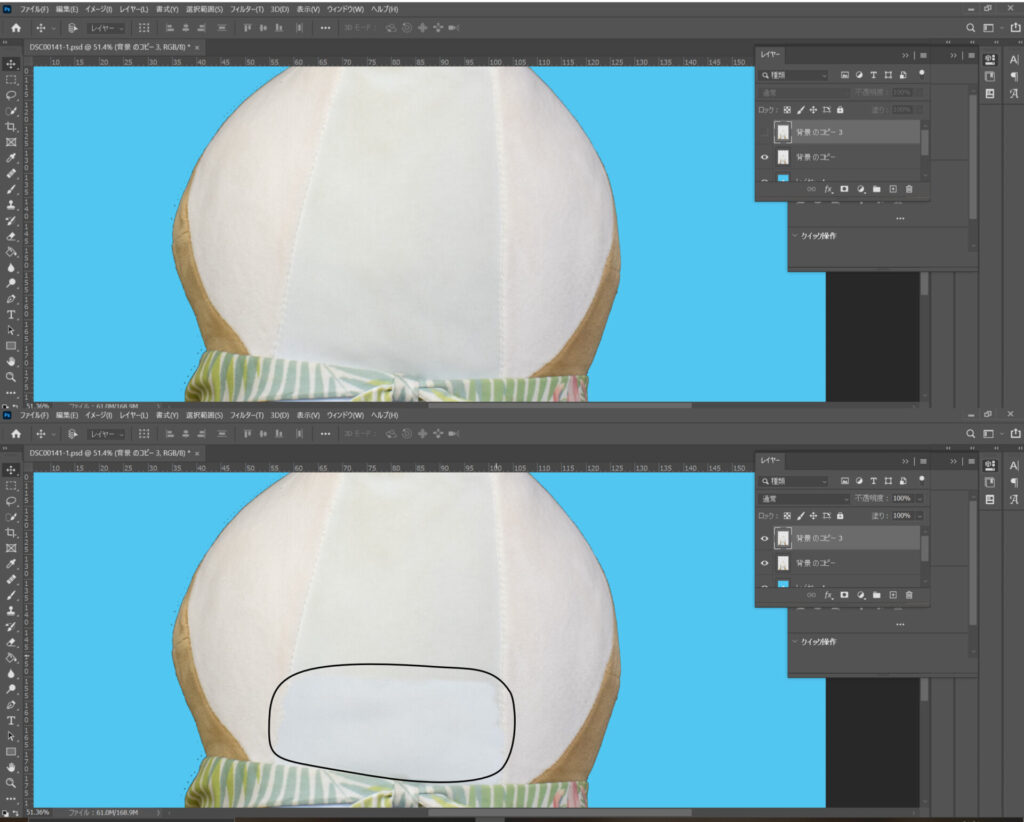
Task: Select the Dodge tool in lower window
Action: pos(11,689)
